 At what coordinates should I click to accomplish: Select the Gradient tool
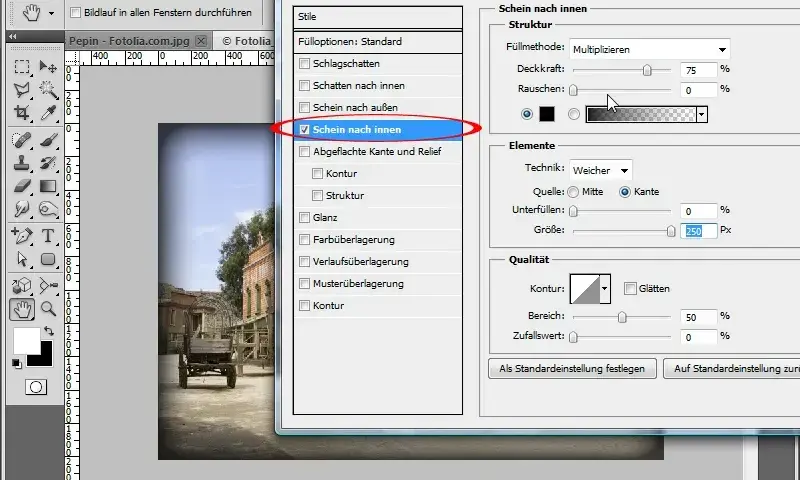tap(48, 186)
